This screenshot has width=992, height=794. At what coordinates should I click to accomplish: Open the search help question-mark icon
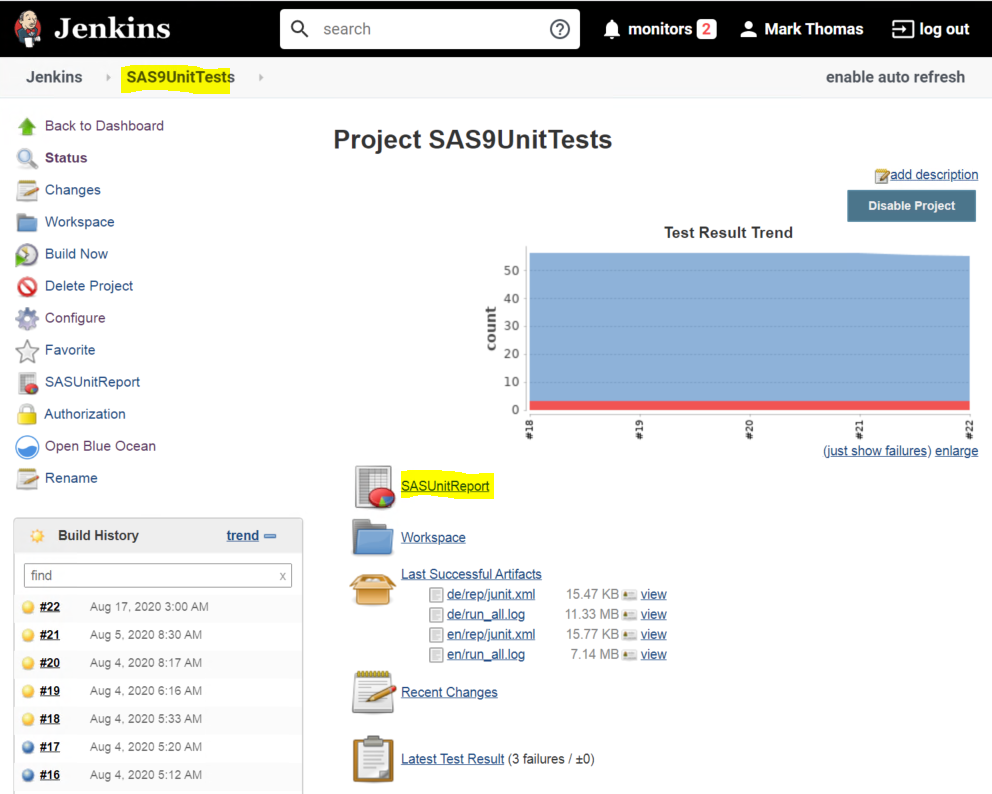point(559,29)
